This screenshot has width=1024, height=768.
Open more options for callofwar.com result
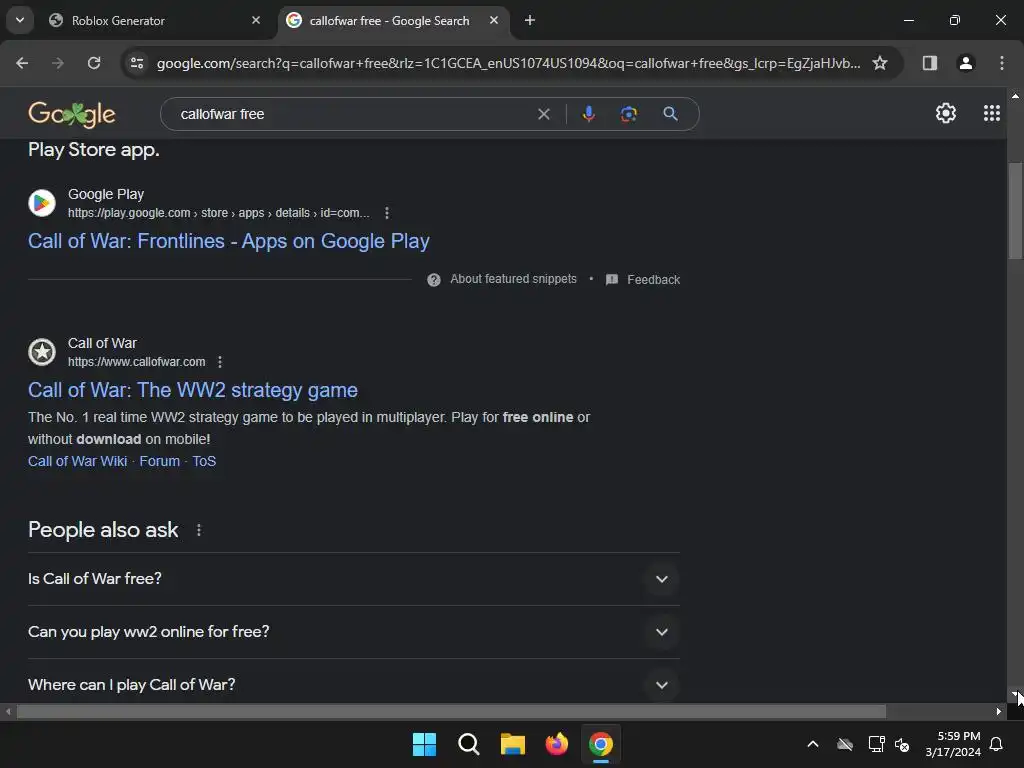coord(220,362)
